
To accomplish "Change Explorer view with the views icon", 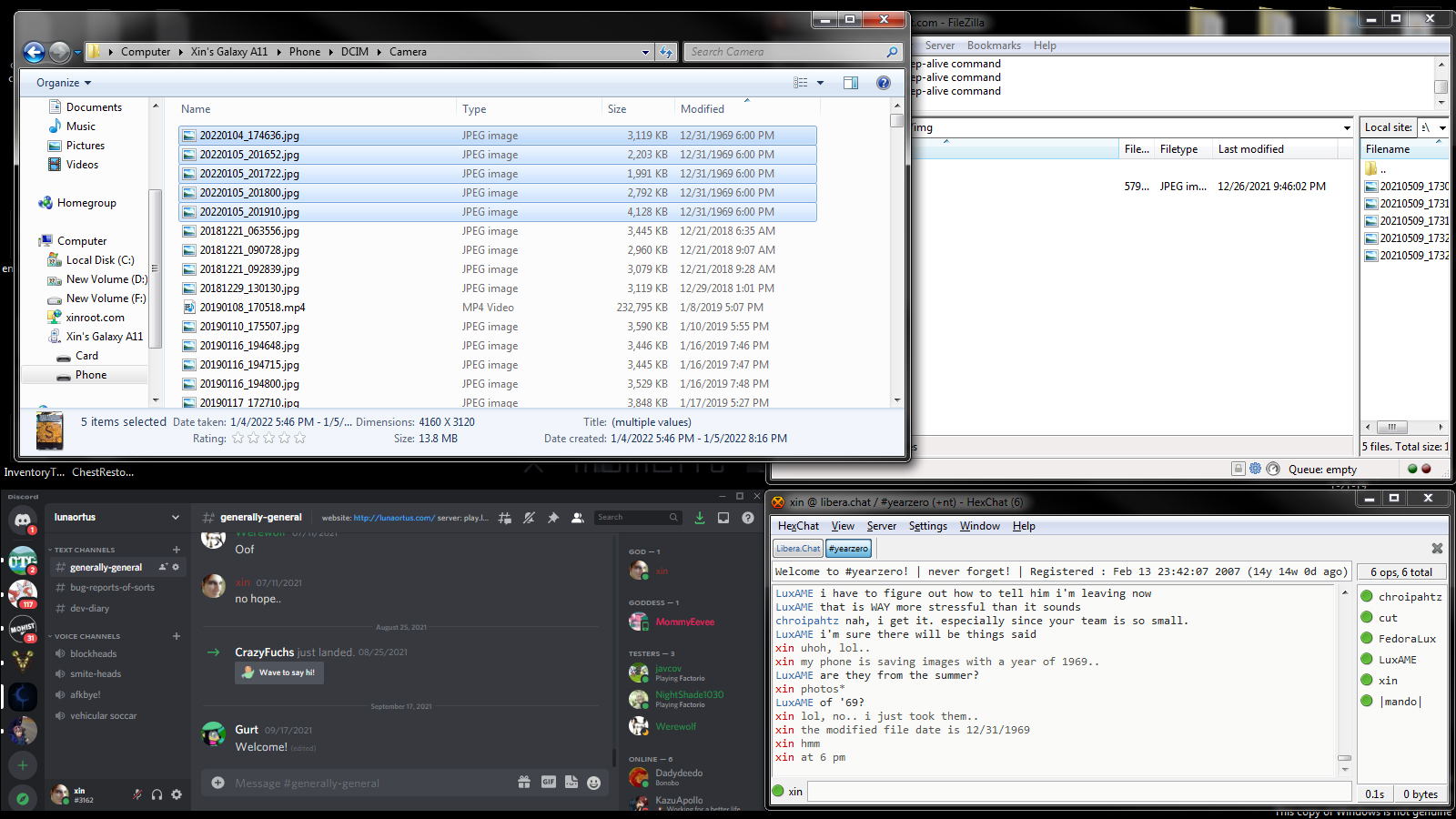I will pyautogui.click(x=801, y=83).
